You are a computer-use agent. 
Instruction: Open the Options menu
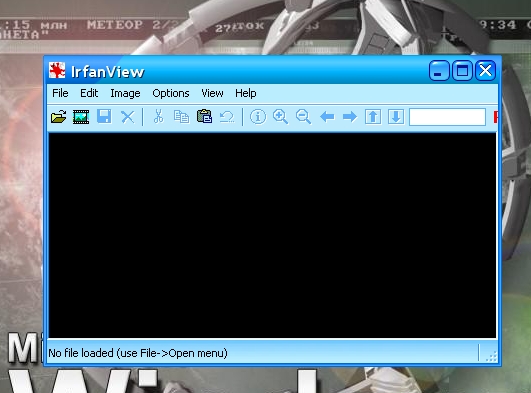[171, 93]
